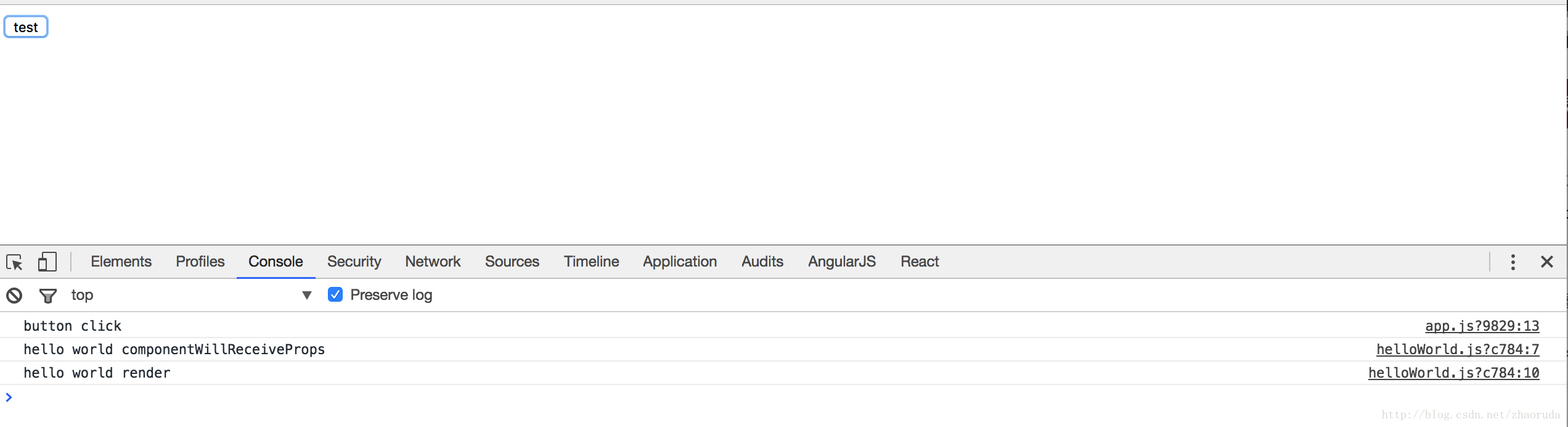Open the Network tab
The width and height of the screenshot is (1568, 427).
(x=433, y=262)
